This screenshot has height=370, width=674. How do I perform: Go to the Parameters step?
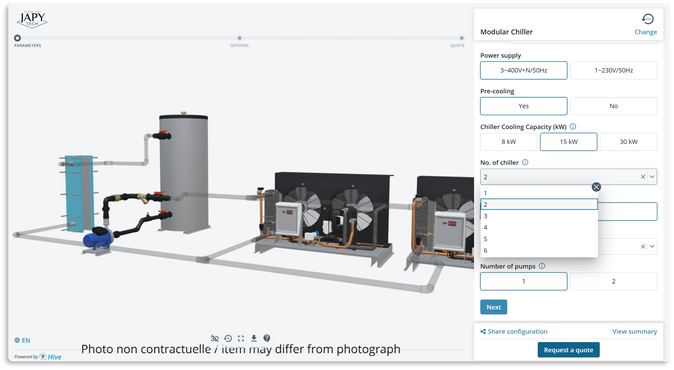click(x=18, y=38)
